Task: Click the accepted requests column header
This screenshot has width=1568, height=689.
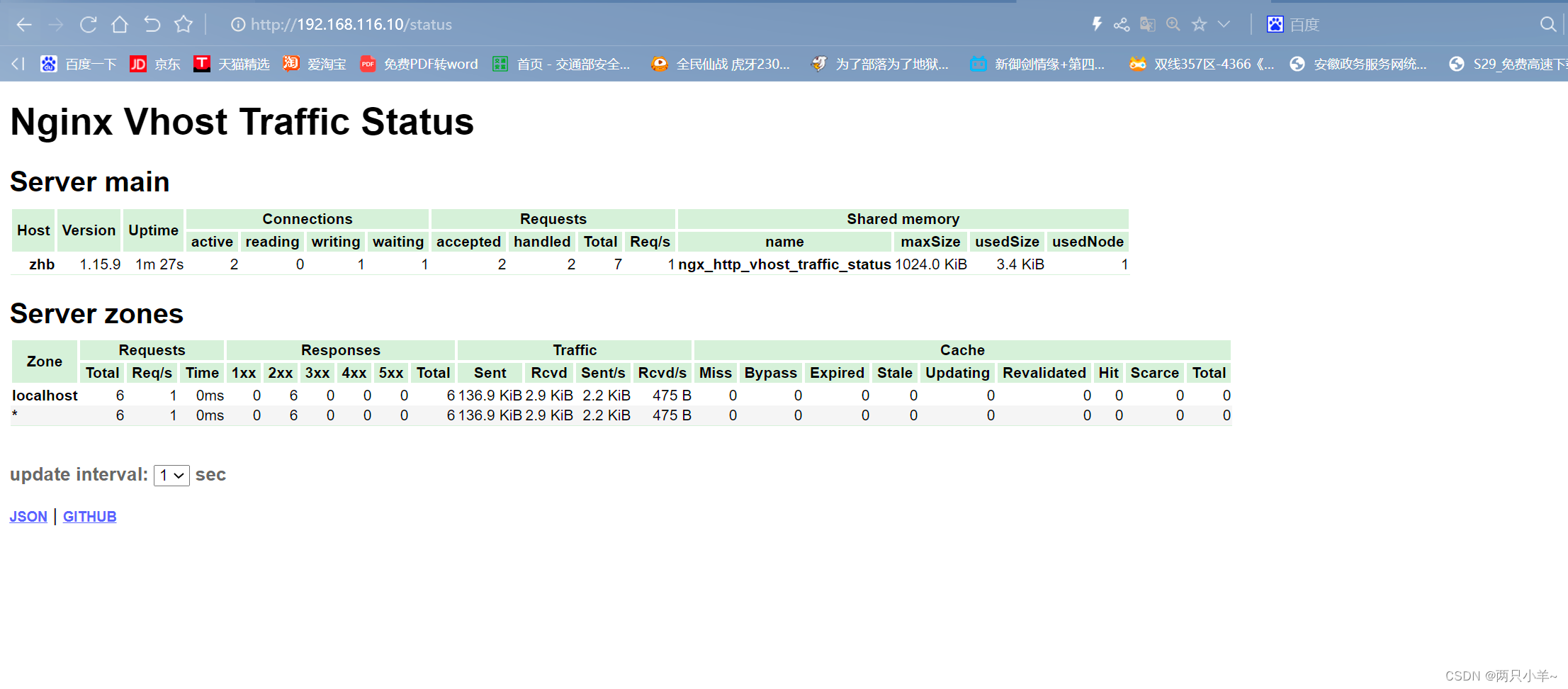Action: tap(469, 242)
